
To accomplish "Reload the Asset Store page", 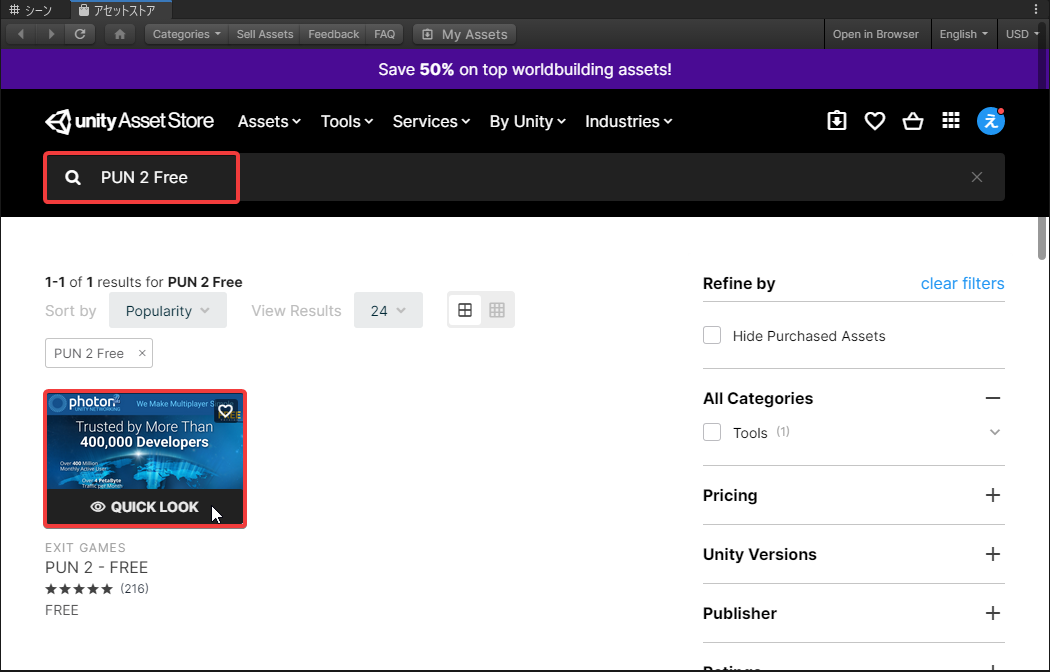I will 80,34.
